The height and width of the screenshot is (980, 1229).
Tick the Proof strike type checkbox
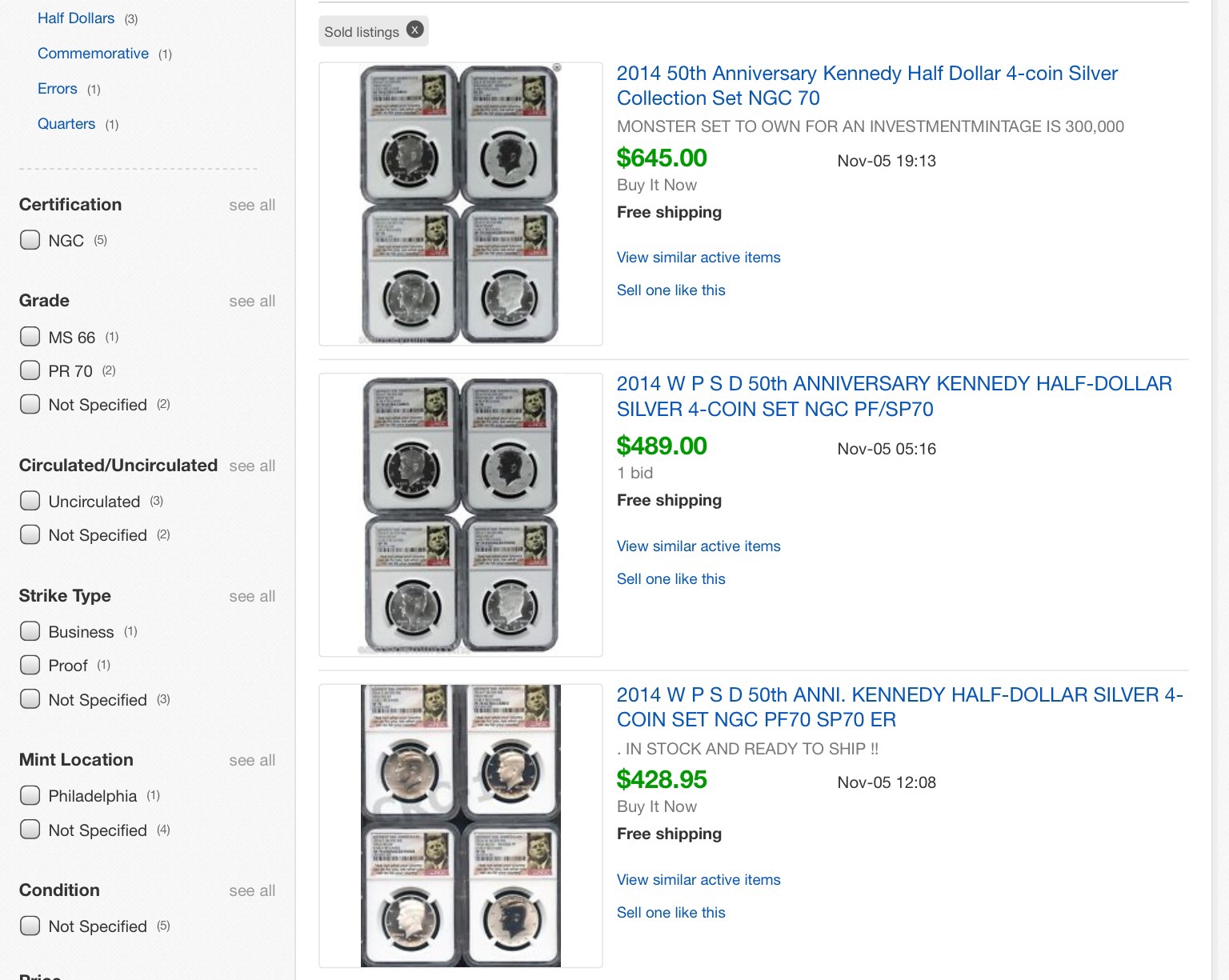coord(30,665)
